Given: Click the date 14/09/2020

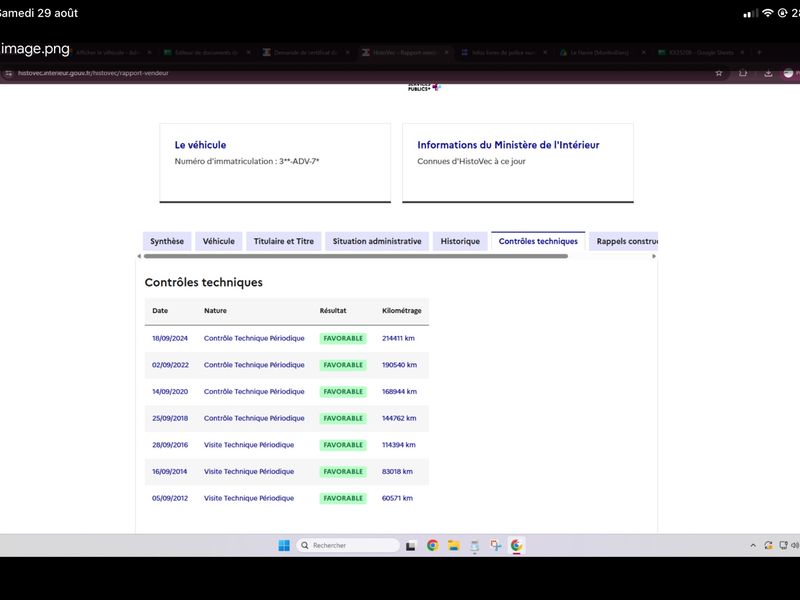Looking at the screenshot, I should pos(170,391).
